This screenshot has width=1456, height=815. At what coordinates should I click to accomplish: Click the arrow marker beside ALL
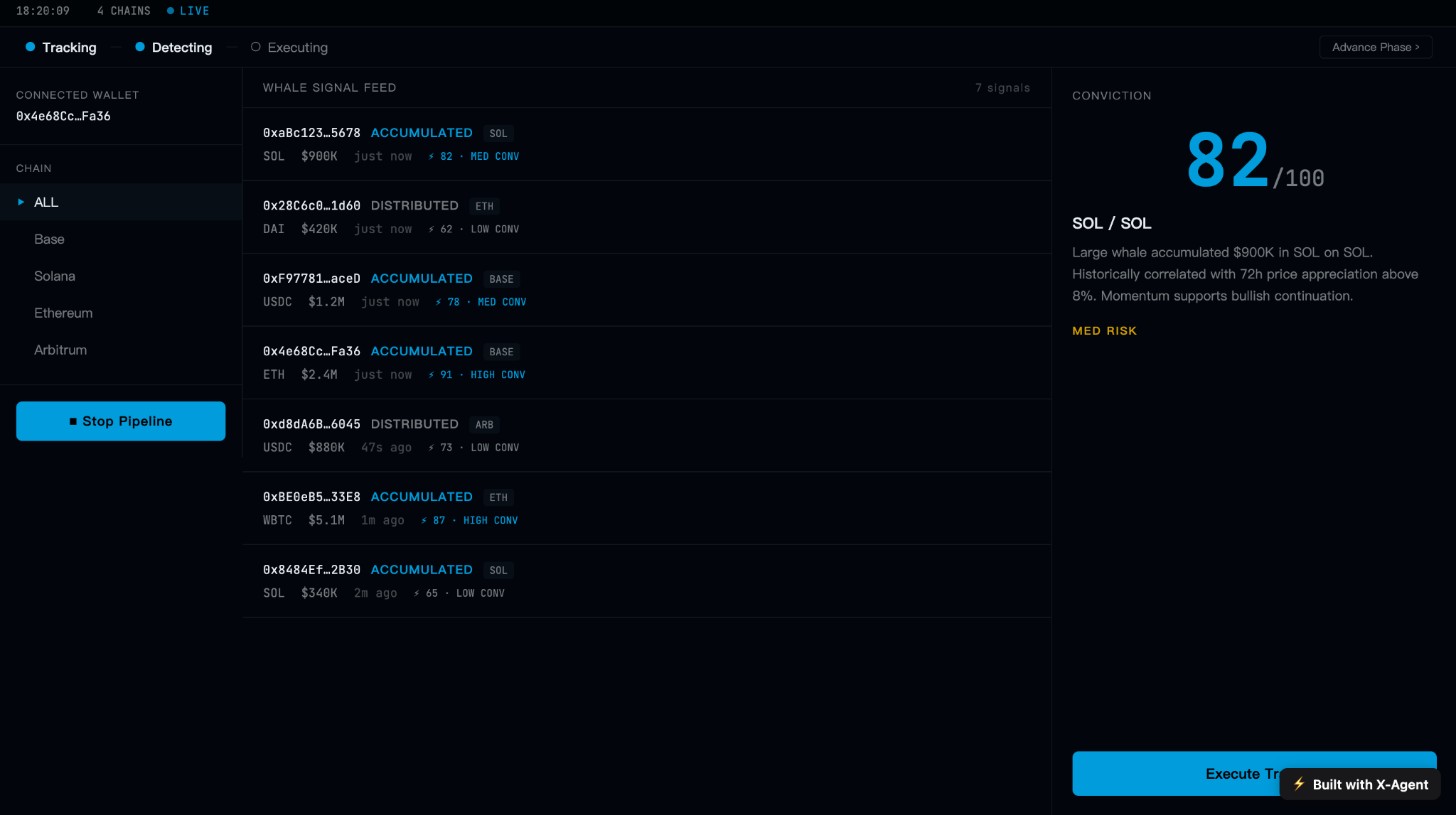click(x=21, y=203)
